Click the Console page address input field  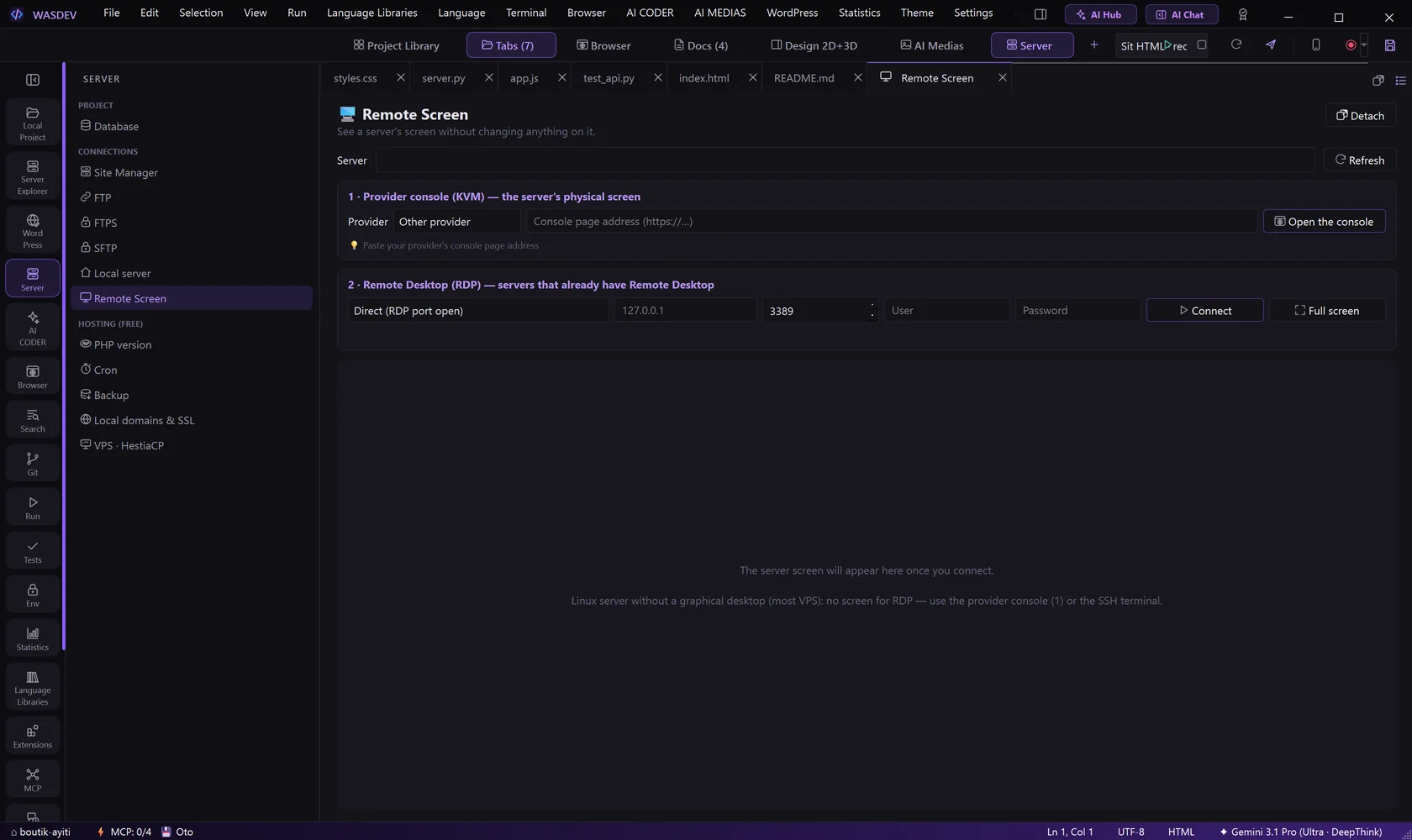(x=892, y=222)
